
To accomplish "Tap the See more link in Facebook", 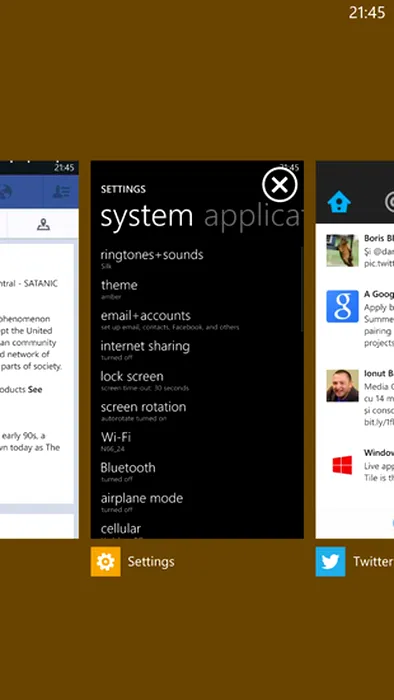I will tap(35, 389).
